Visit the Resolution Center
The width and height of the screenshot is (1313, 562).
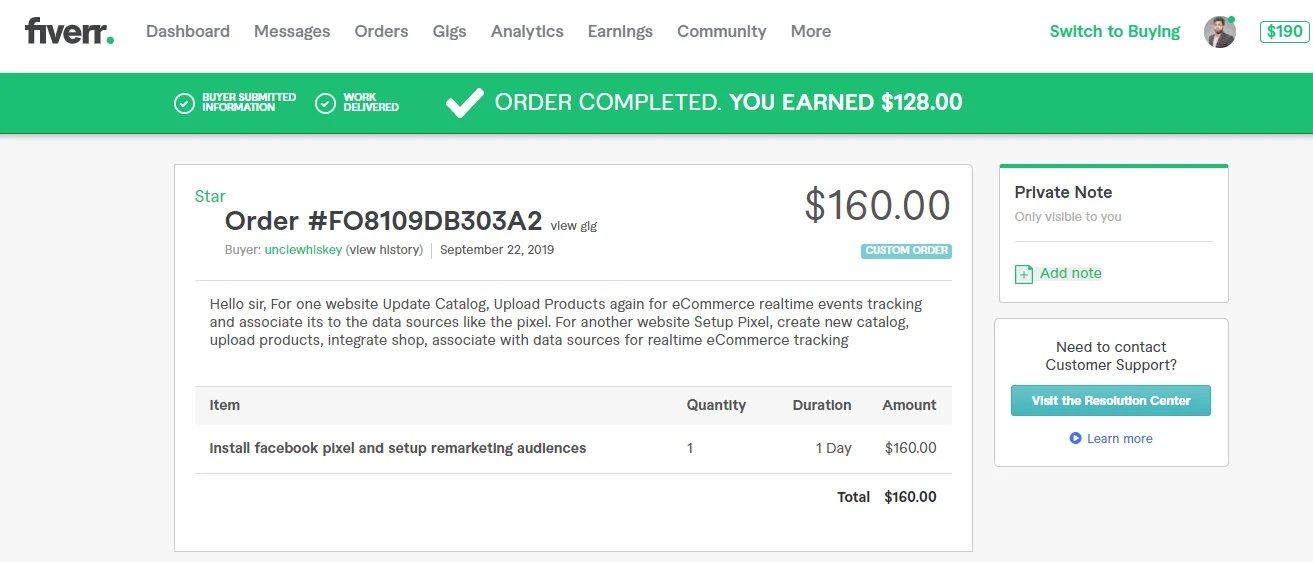pos(1110,401)
